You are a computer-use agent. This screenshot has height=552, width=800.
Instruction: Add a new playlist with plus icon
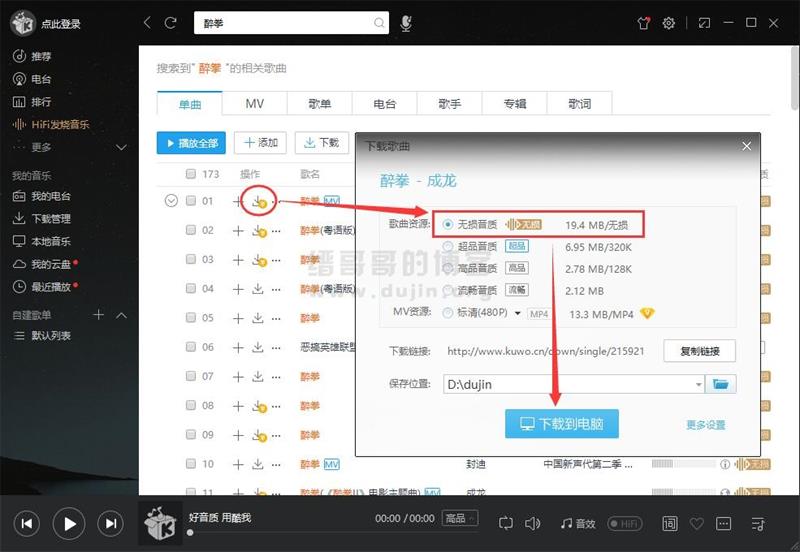pos(99,315)
